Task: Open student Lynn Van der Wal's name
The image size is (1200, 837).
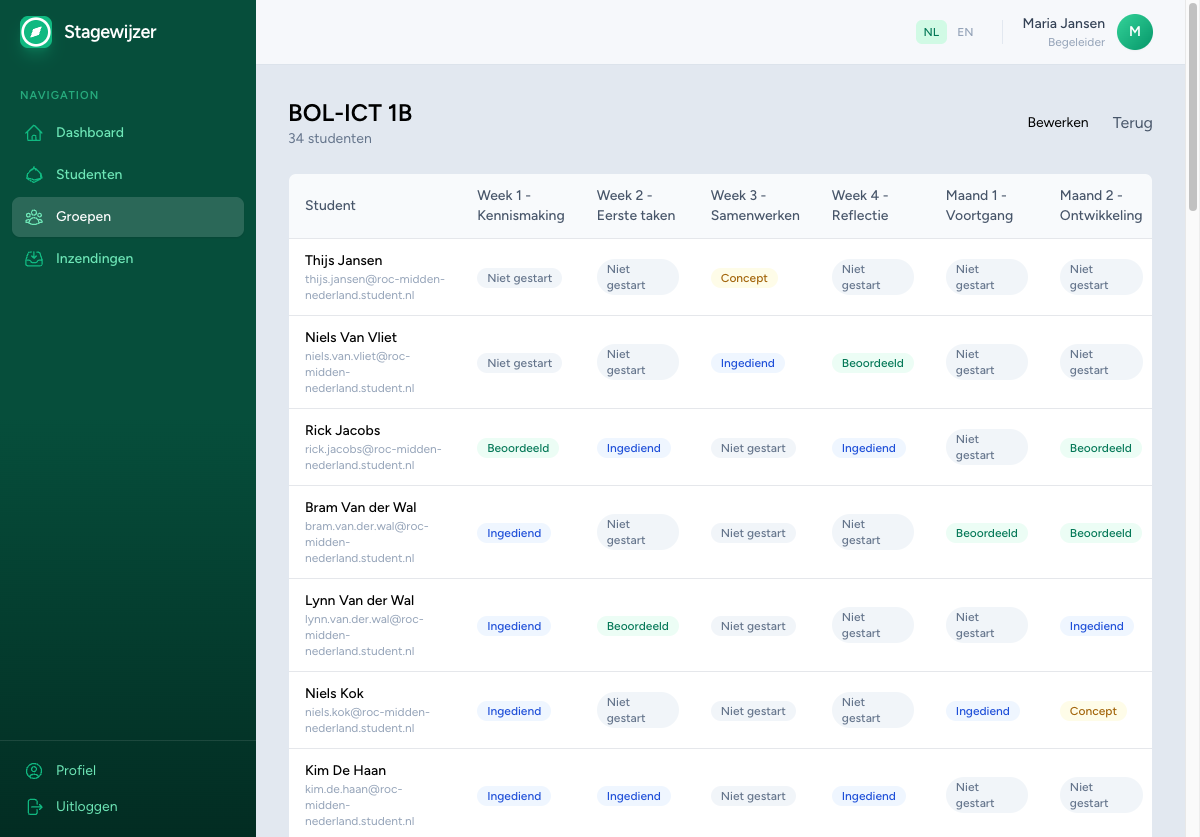Action: (x=359, y=600)
